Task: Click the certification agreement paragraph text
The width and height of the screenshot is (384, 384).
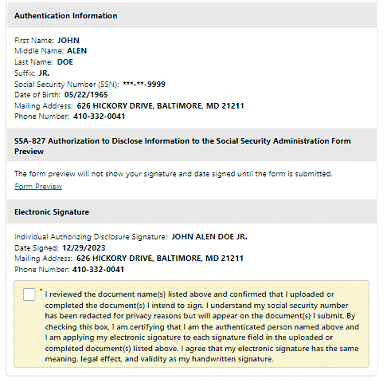Action: pyautogui.click(x=202, y=327)
